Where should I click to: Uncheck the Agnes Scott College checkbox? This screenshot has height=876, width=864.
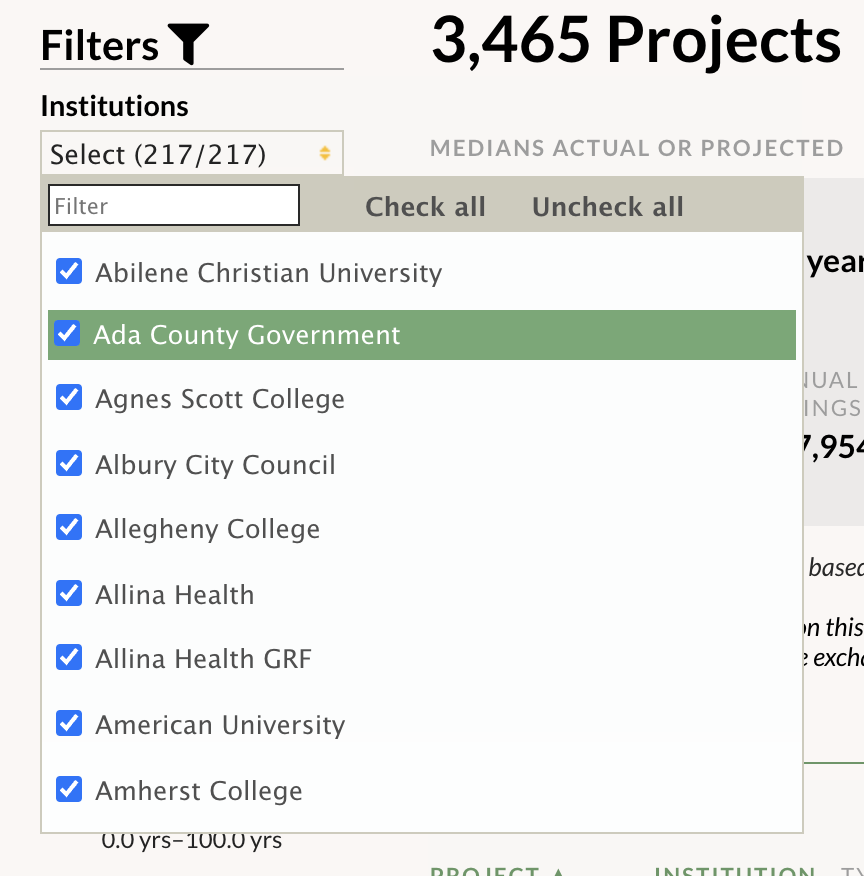pyautogui.click(x=69, y=397)
